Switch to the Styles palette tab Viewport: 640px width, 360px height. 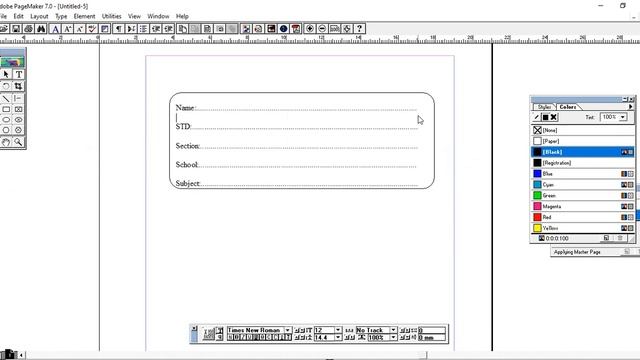tap(544, 107)
